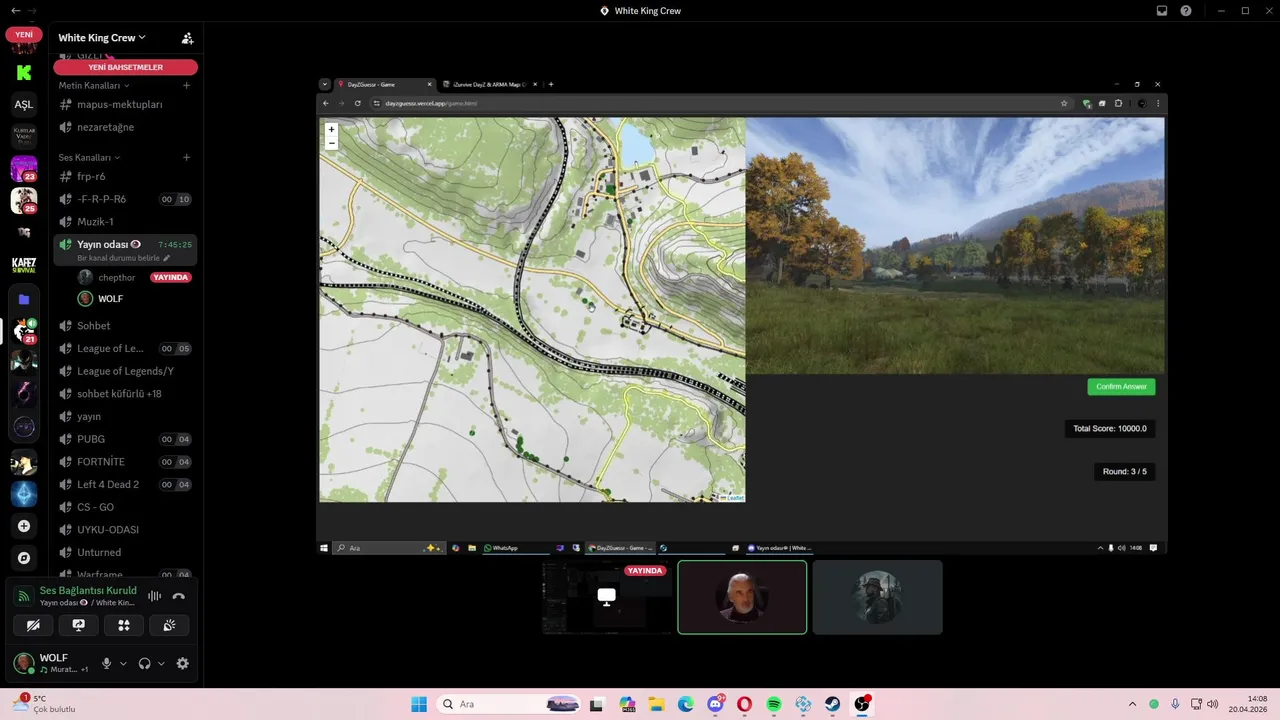
Task: Open File Explorer from the taskbar
Action: [x=657, y=704]
